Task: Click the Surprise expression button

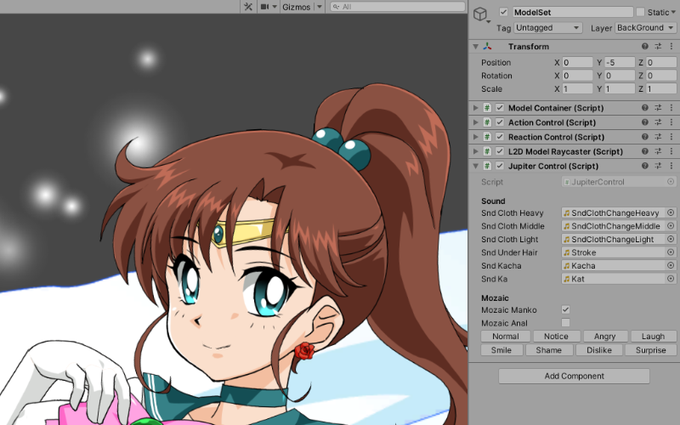Action: tap(651, 350)
